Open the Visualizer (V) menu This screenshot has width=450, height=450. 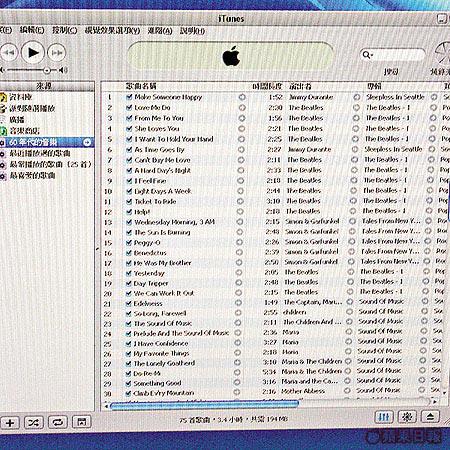112,31
